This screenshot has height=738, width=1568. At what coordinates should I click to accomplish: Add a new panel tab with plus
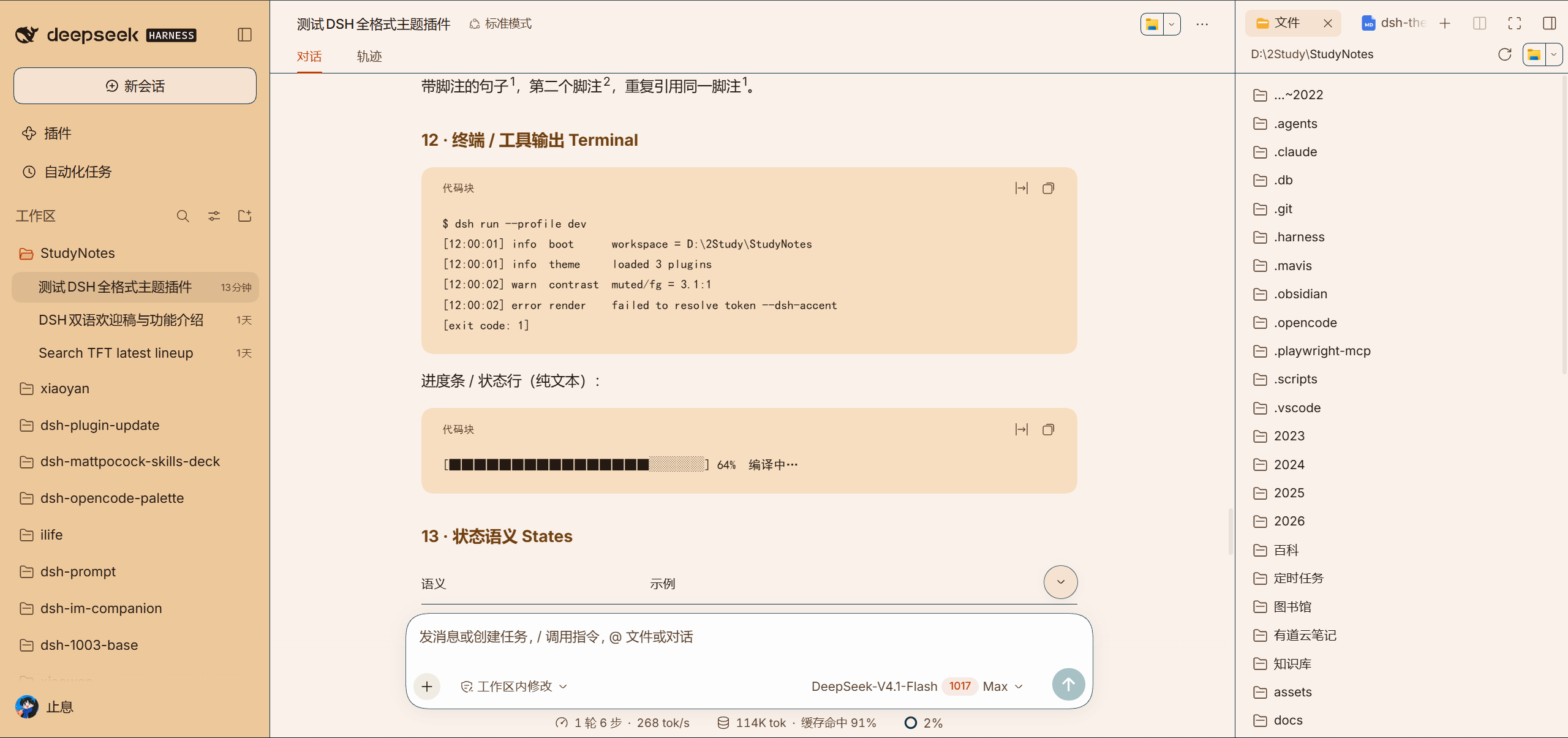click(x=1445, y=23)
